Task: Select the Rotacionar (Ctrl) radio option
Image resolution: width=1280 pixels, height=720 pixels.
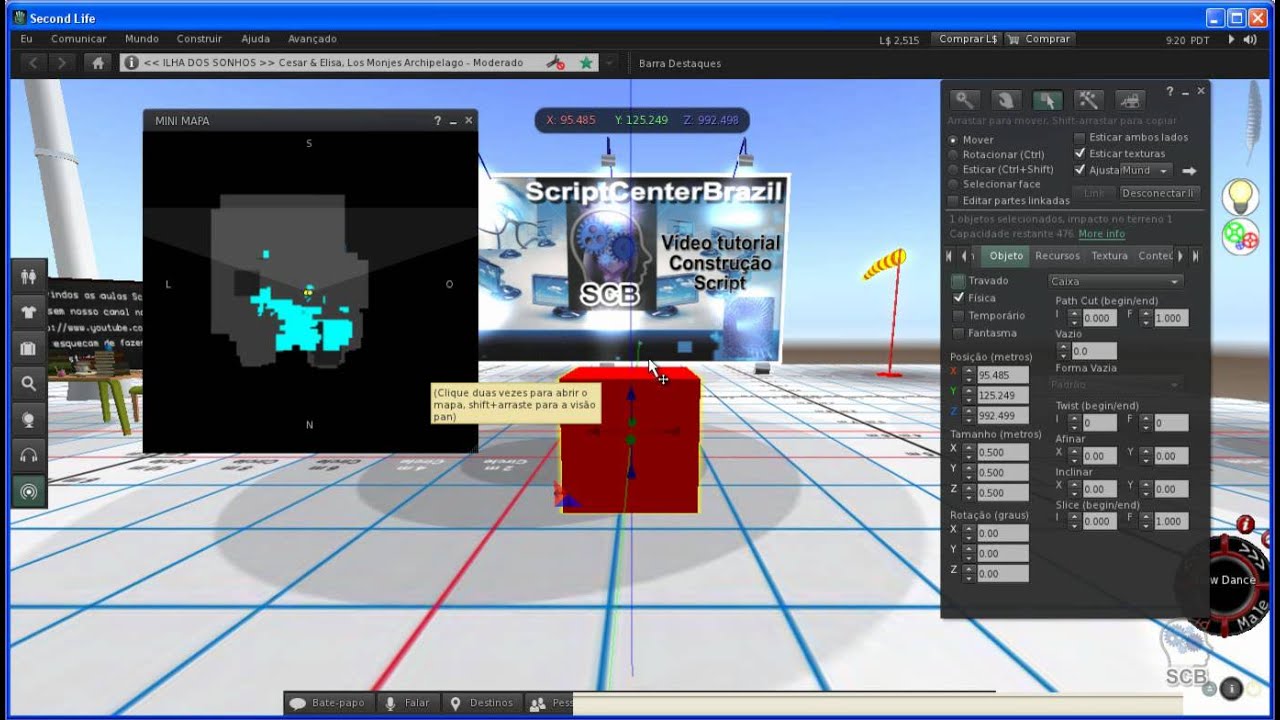Action: (953, 155)
